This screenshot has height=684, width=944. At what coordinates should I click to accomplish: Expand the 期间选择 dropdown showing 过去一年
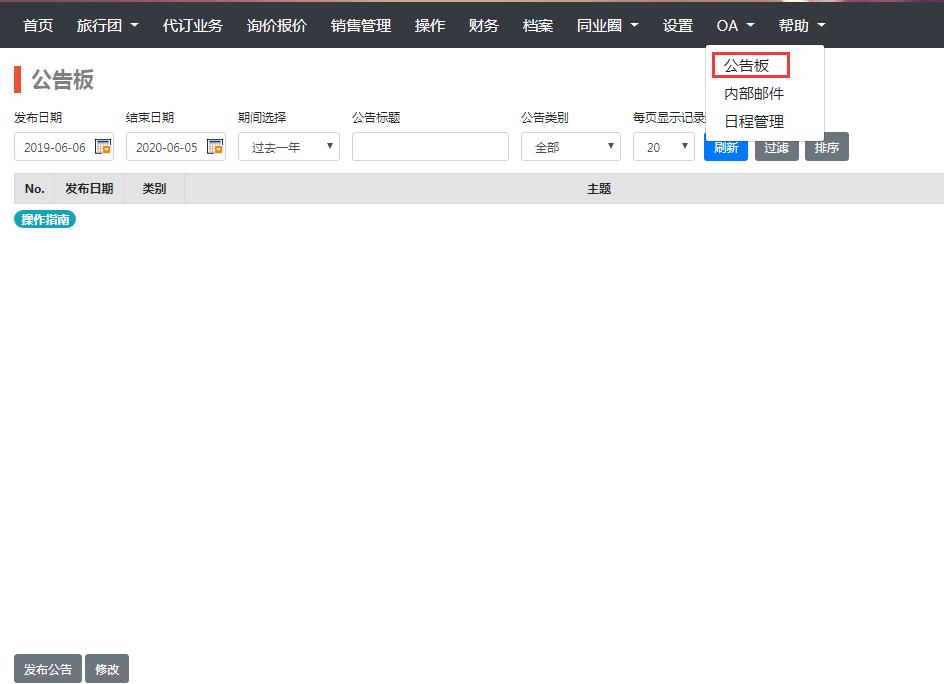click(x=289, y=147)
